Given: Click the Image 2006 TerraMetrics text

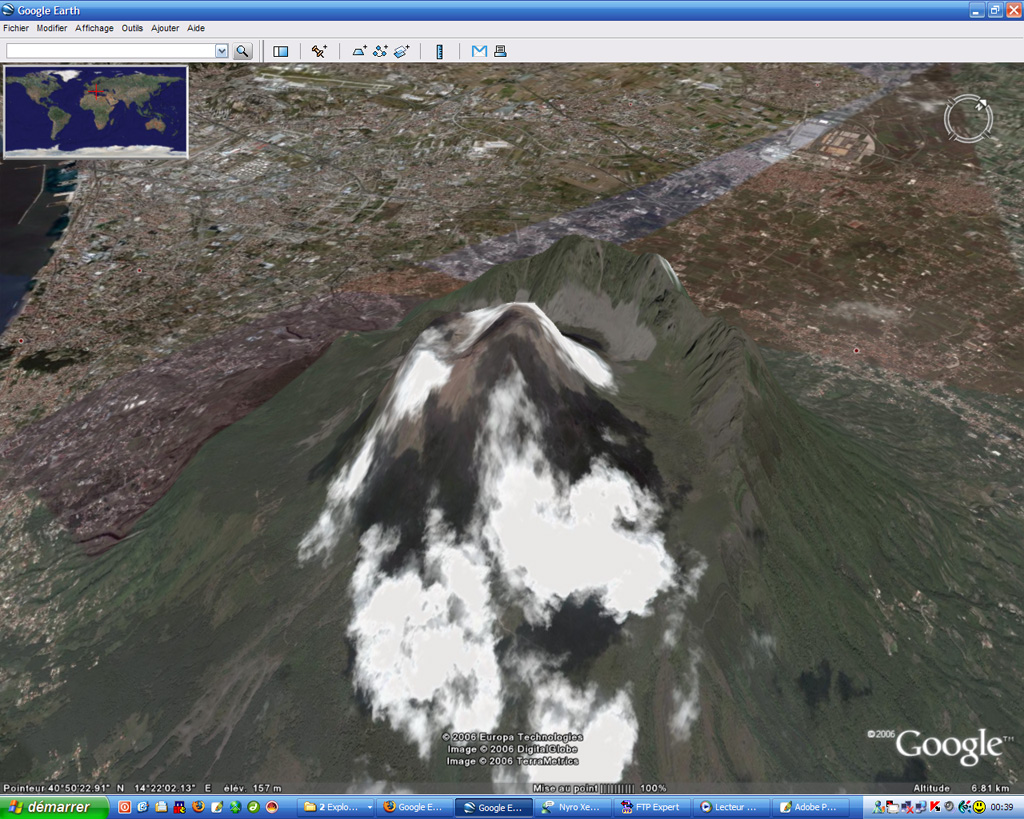Looking at the screenshot, I should click(x=512, y=761).
